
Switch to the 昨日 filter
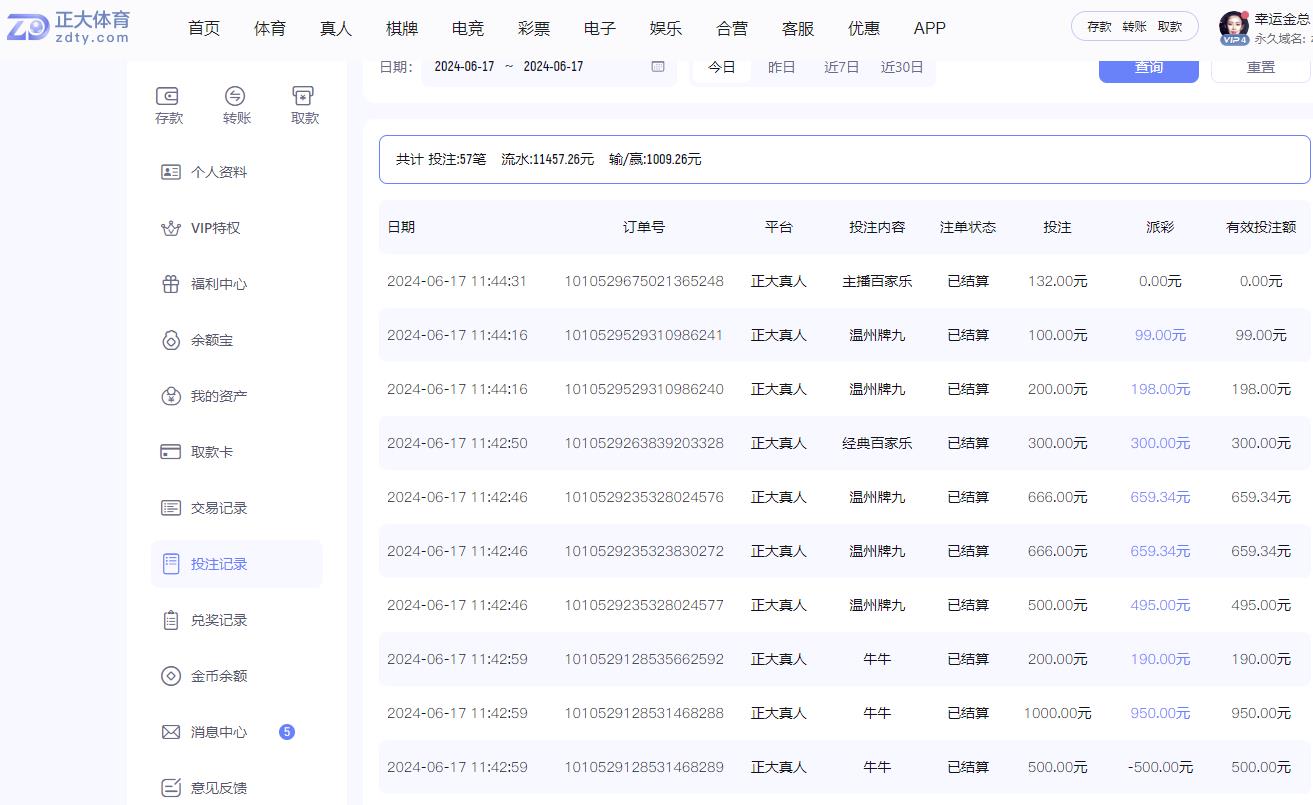tap(781, 66)
